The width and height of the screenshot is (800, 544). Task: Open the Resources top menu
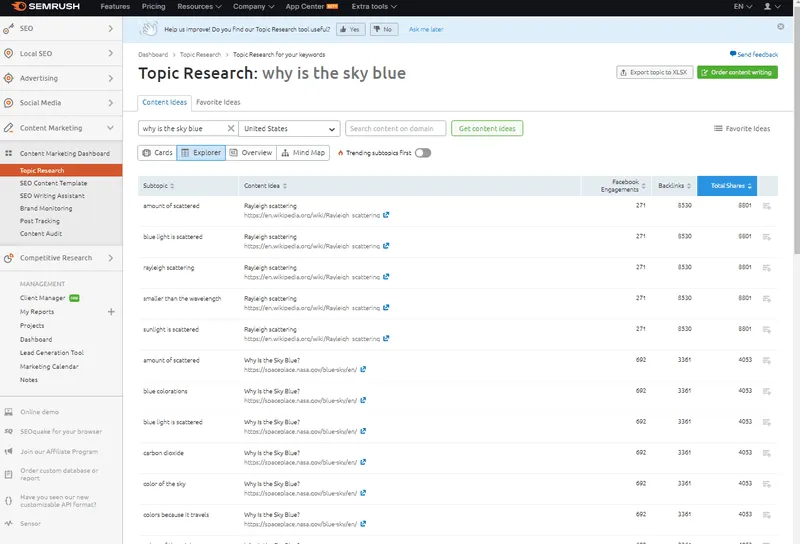(199, 6)
